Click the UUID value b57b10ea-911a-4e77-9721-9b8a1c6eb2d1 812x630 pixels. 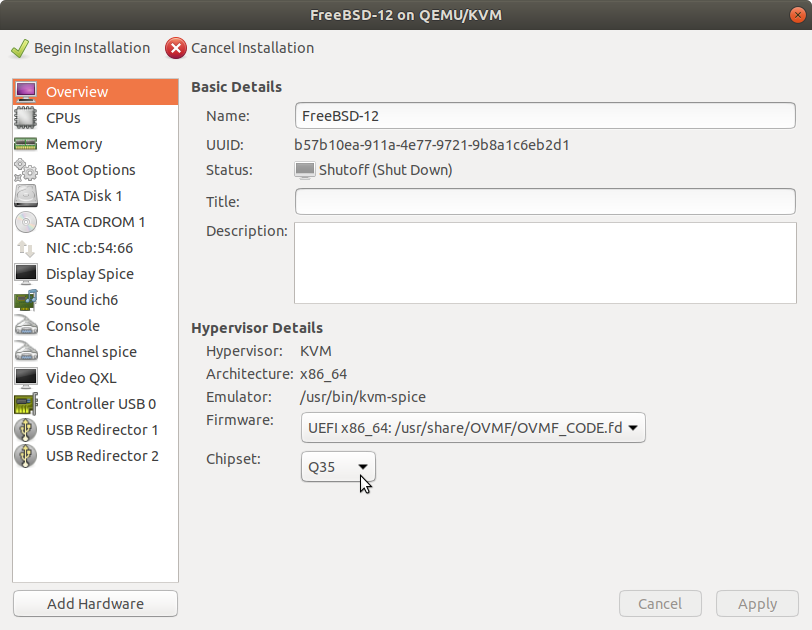click(432, 145)
